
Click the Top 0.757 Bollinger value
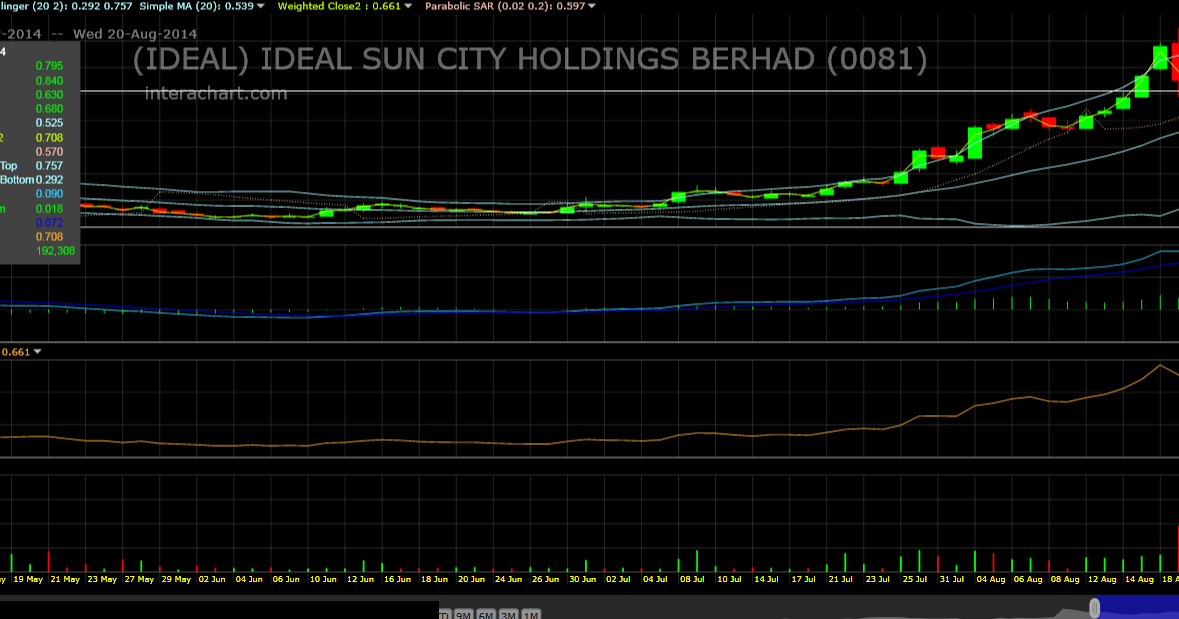(50, 165)
